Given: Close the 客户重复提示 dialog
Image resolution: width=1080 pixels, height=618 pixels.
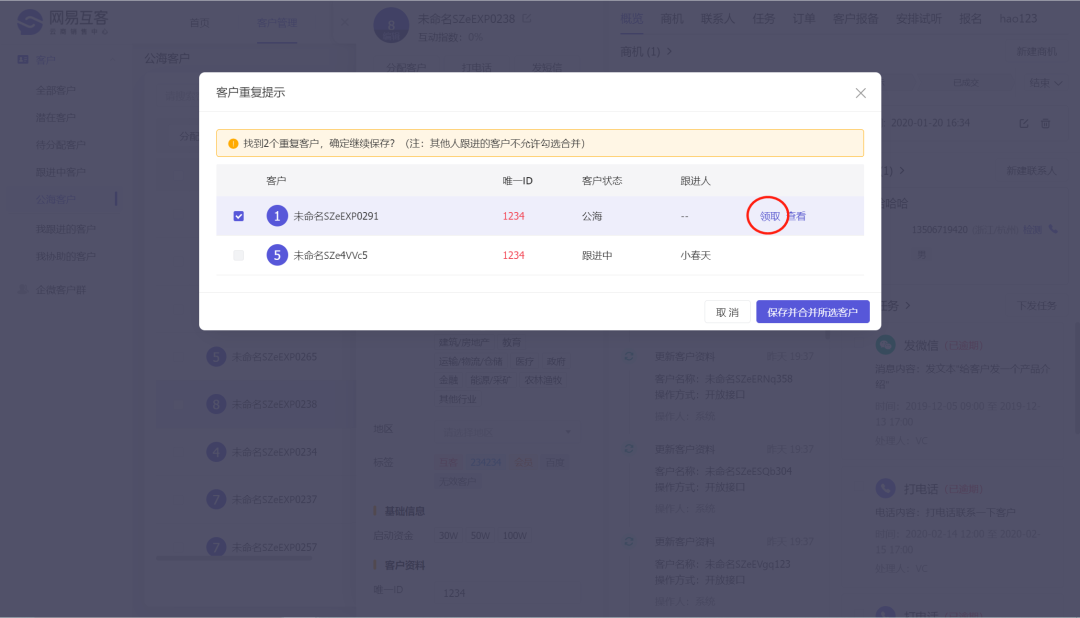Looking at the screenshot, I should point(860,93).
